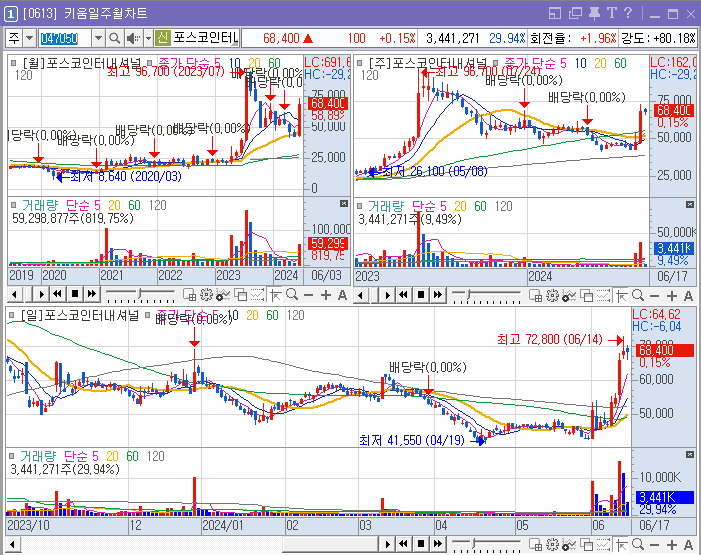This screenshot has height=555, width=701.
Task: Click range-select icon in monthly chart toolbar
Action: tap(257, 295)
